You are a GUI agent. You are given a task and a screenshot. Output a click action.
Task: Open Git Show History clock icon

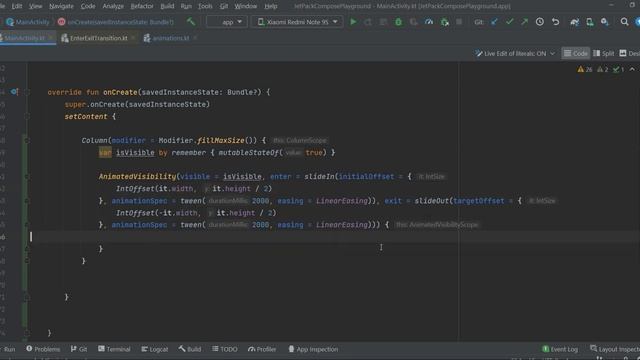click(540, 22)
